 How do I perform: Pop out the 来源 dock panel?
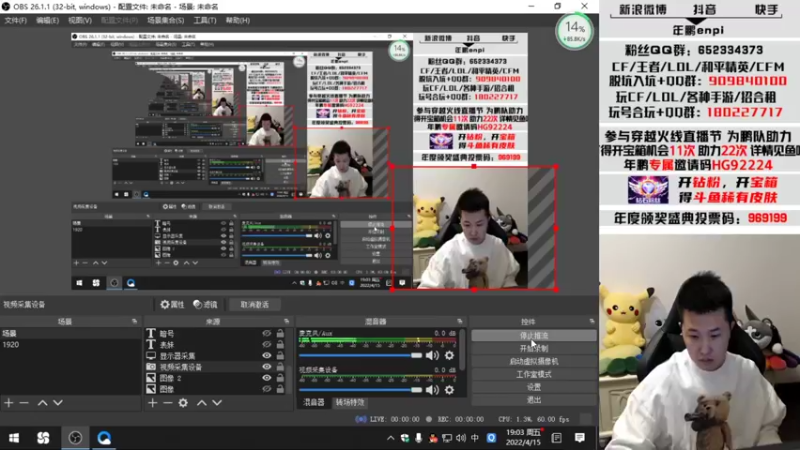click(x=286, y=321)
